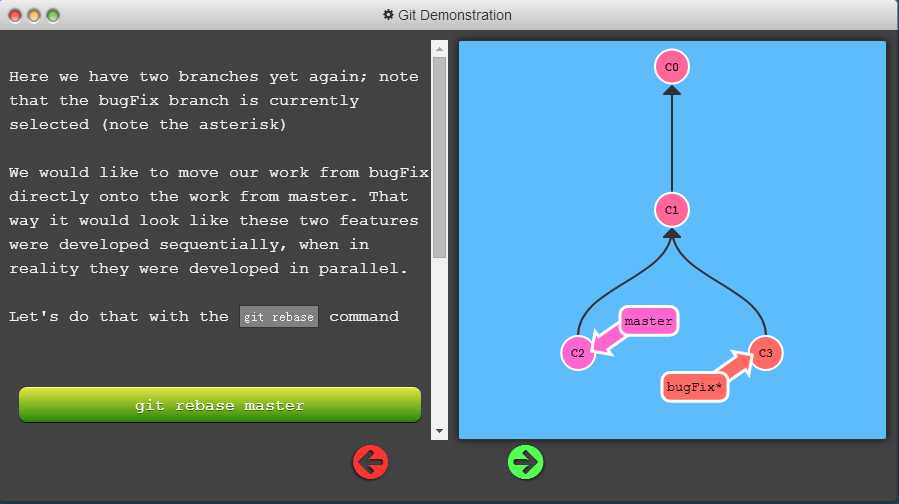The height and width of the screenshot is (504, 899).
Task: Select the C3 commit node
Action: (765, 353)
